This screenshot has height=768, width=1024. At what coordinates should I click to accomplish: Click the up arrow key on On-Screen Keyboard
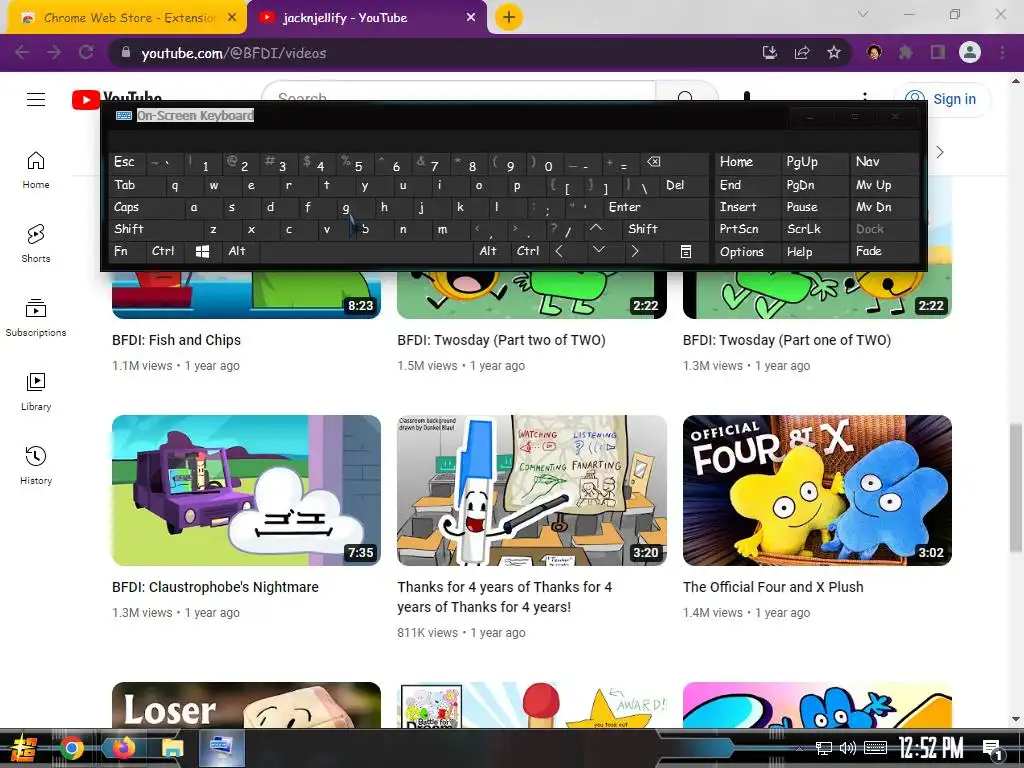coord(596,229)
